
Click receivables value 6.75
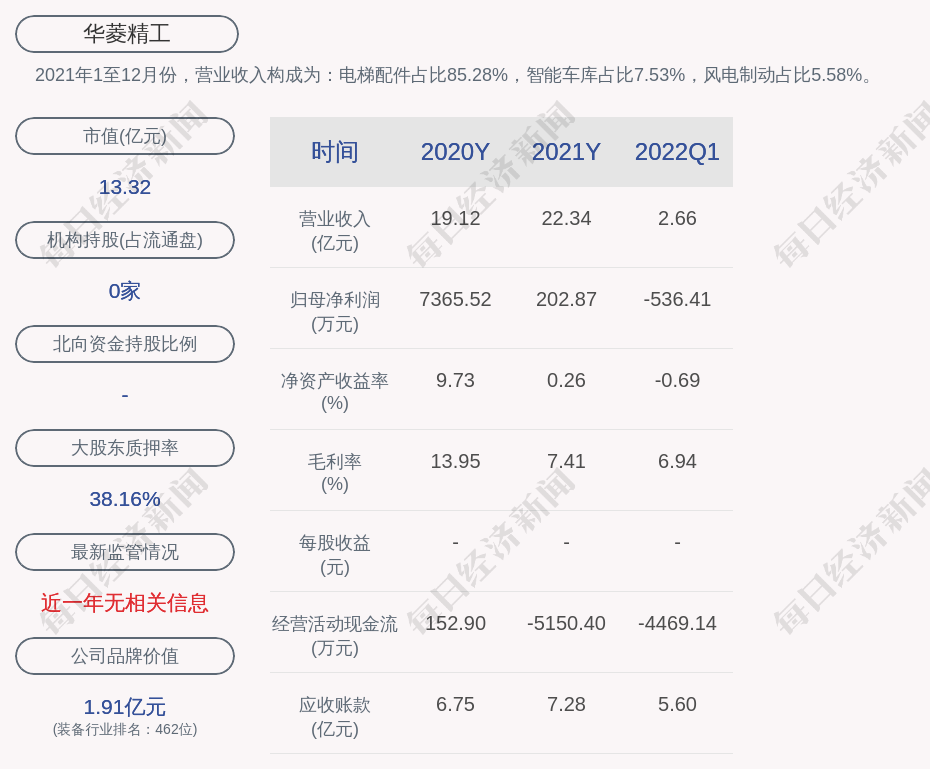[455, 704]
